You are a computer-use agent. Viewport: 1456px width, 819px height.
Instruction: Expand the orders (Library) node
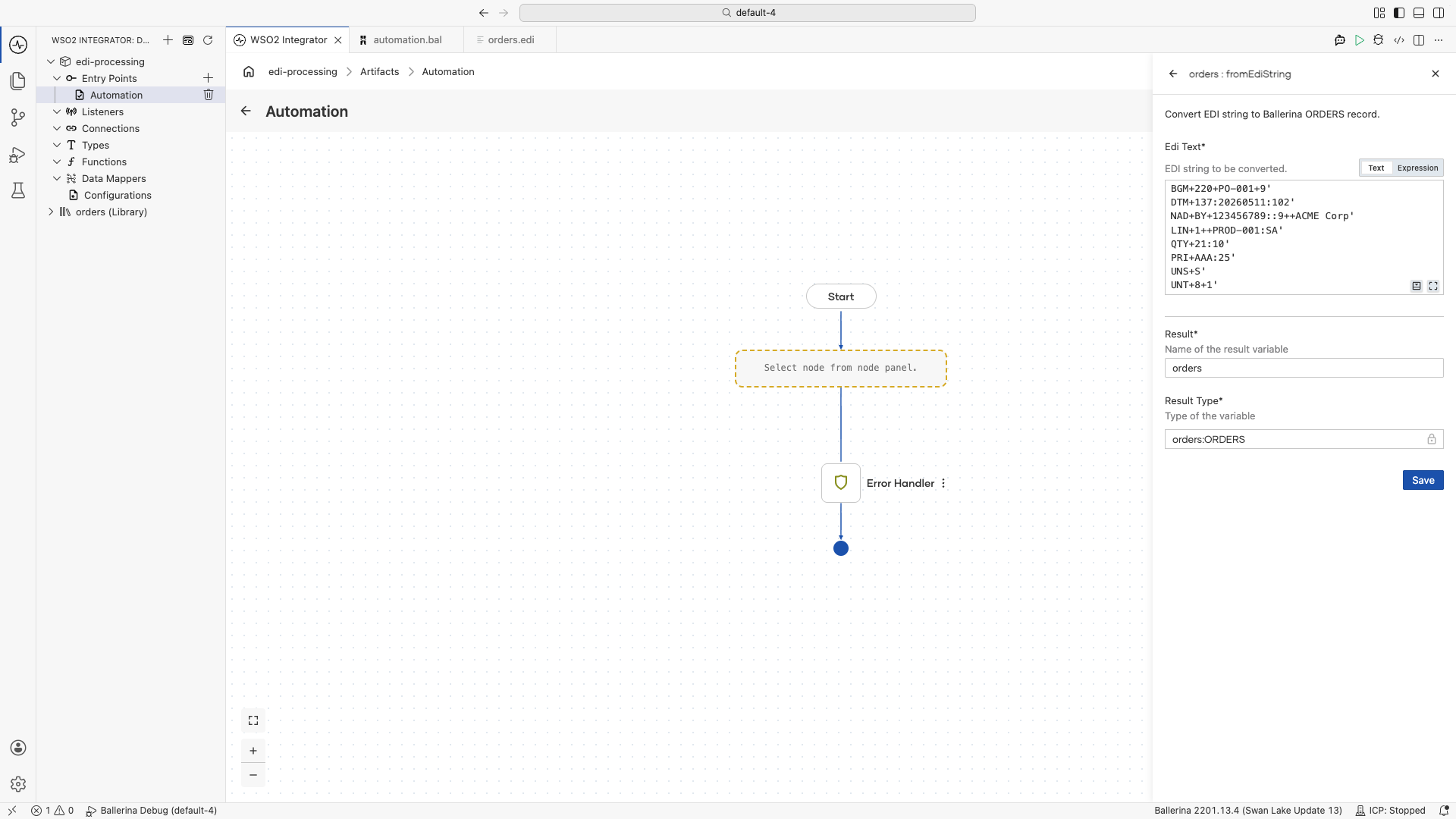[x=51, y=212]
